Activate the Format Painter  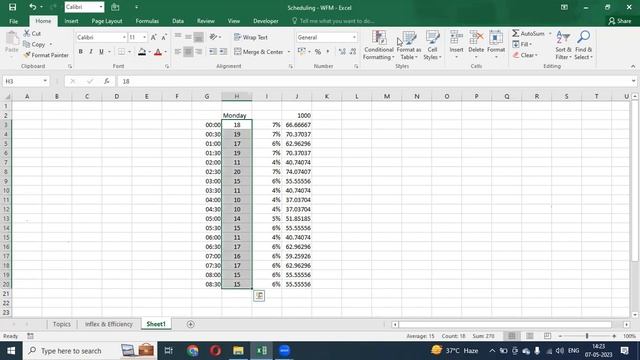46,55
